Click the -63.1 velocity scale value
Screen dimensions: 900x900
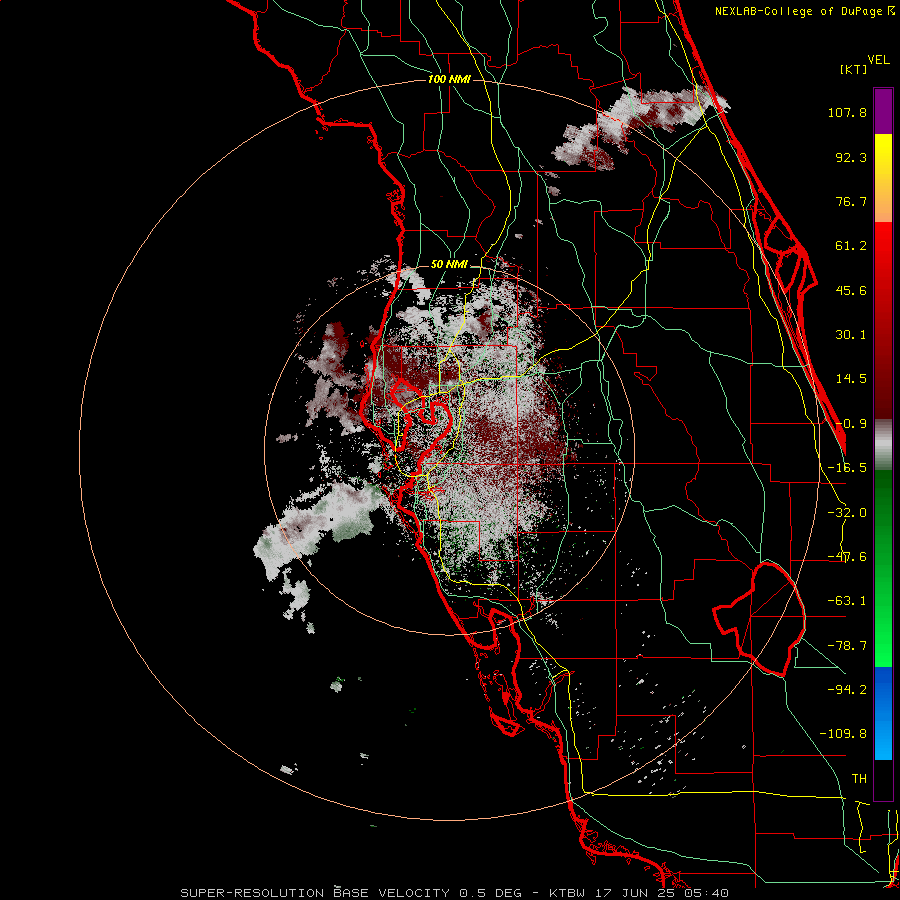coord(847,601)
